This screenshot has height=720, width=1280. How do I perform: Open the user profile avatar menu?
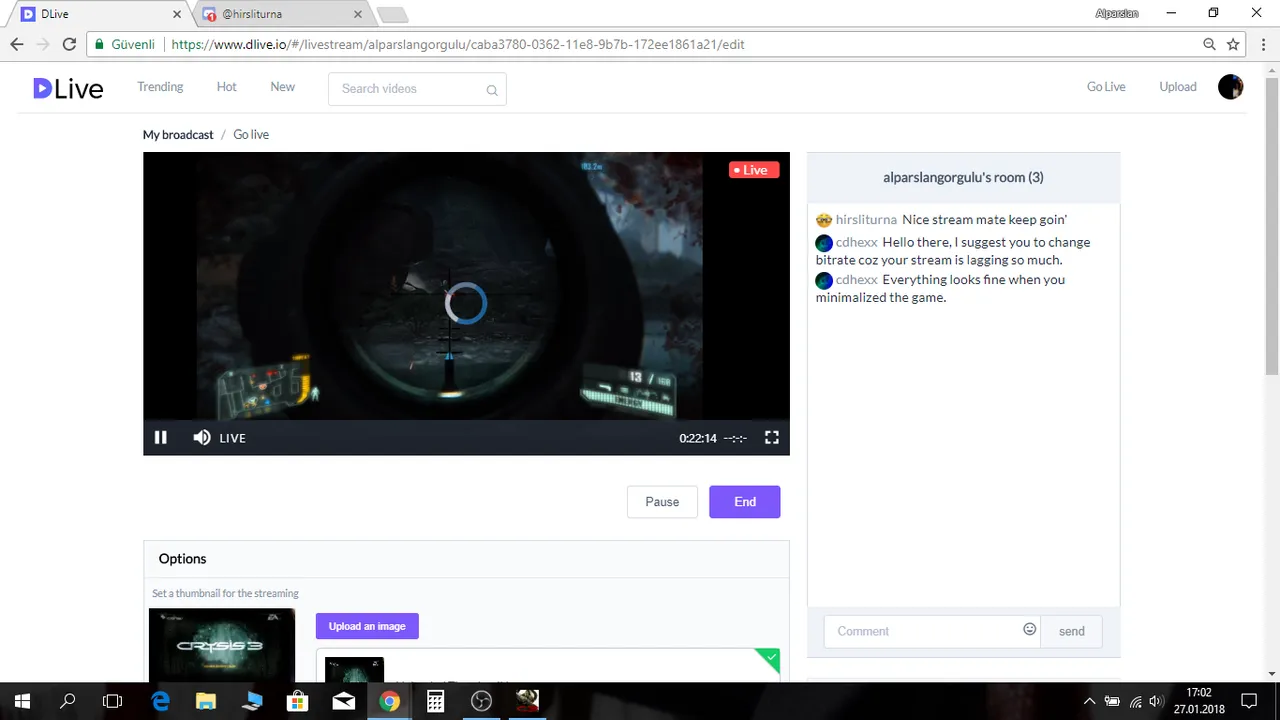pyautogui.click(x=1231, y=87)
